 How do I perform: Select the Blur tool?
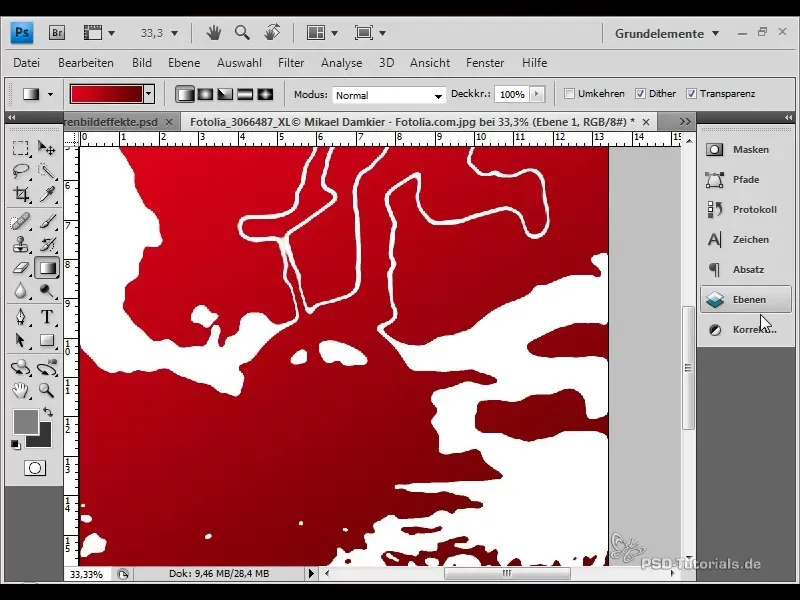(x=20, y=291)
